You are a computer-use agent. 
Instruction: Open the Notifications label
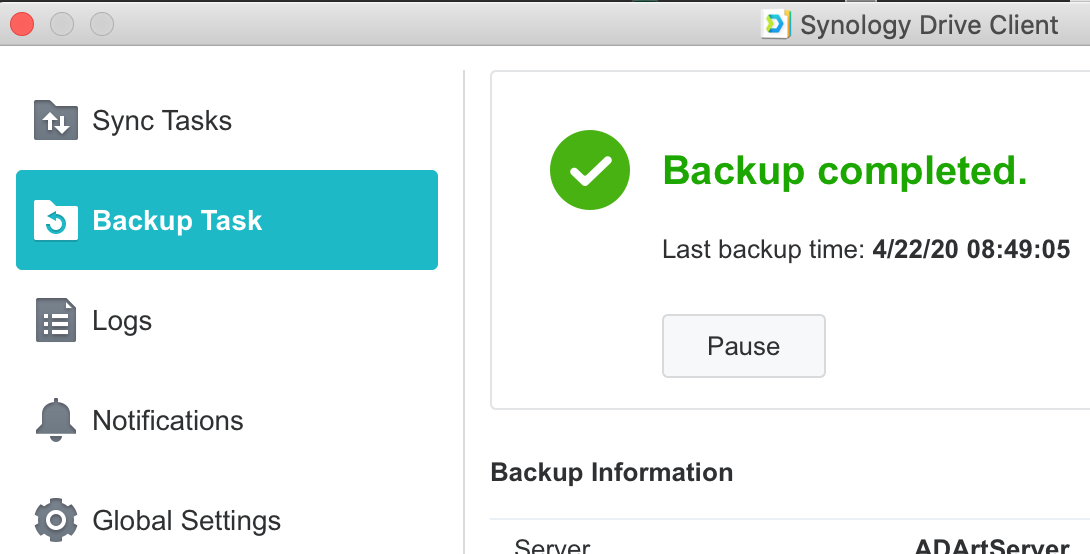pos(168,421)
